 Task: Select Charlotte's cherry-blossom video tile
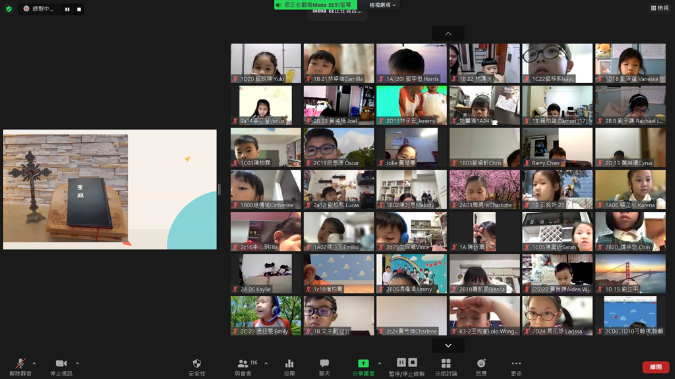[x=484, y=190]
